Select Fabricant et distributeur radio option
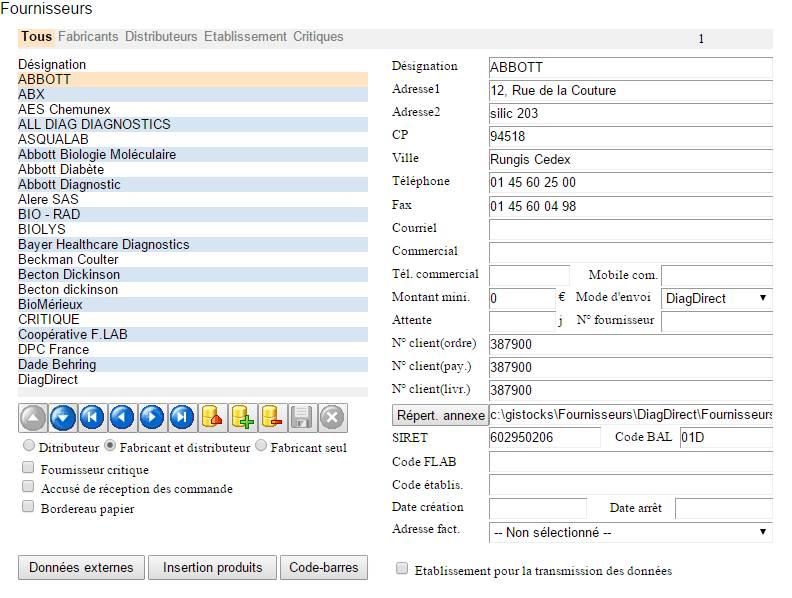This screenshot has width=792, height=598. (x=110, y=445)
